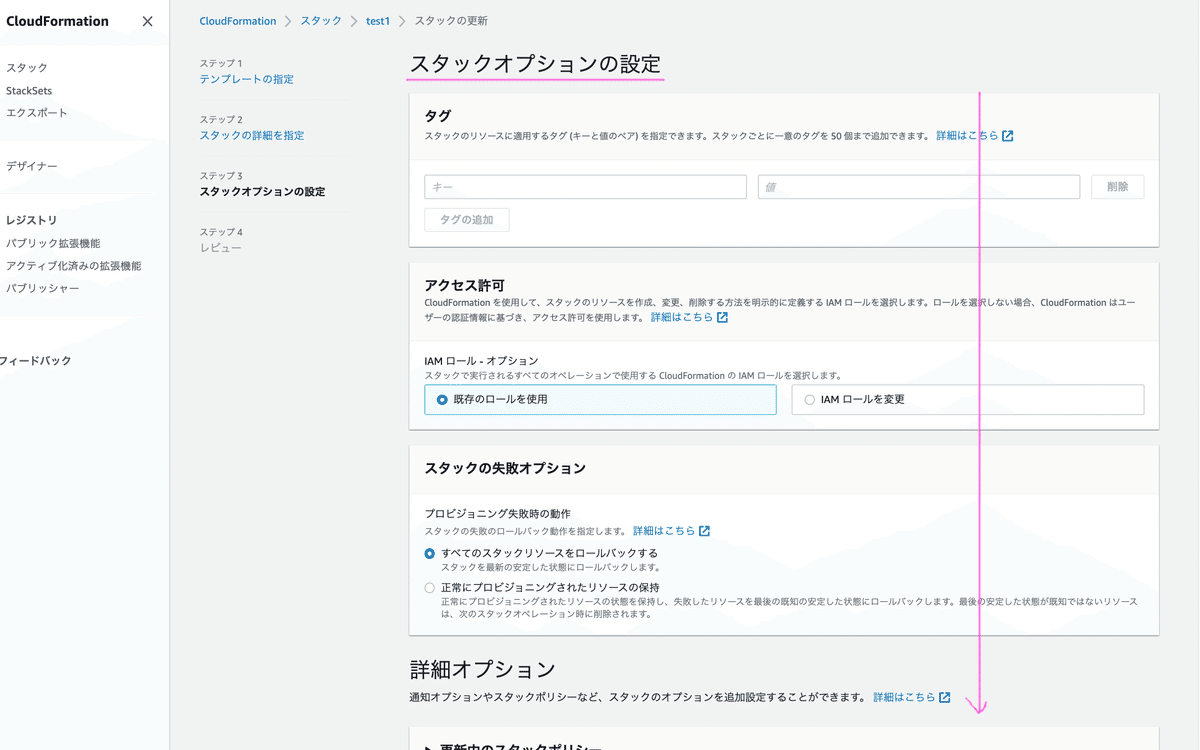Viewport: 1200px width, 750px height.
Task: Click CloudFormation breadcrumb link
Action: [238, 21]
